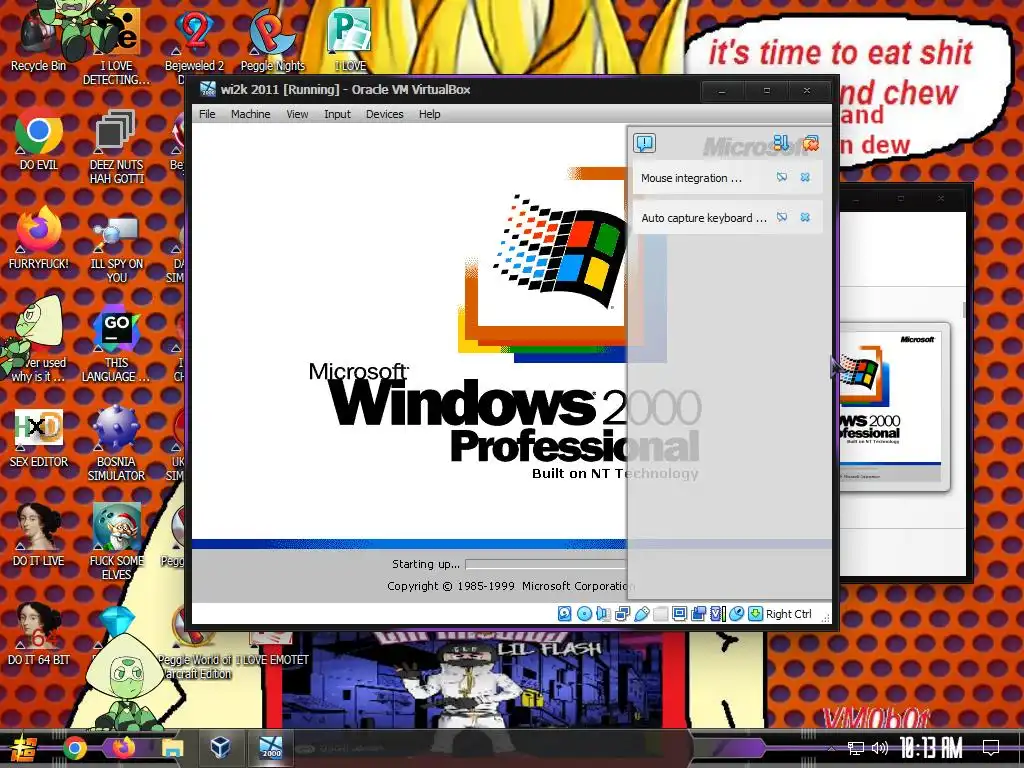Open the volume tray icon
This screenshot has height=768, width=1024.
point(880,748)
